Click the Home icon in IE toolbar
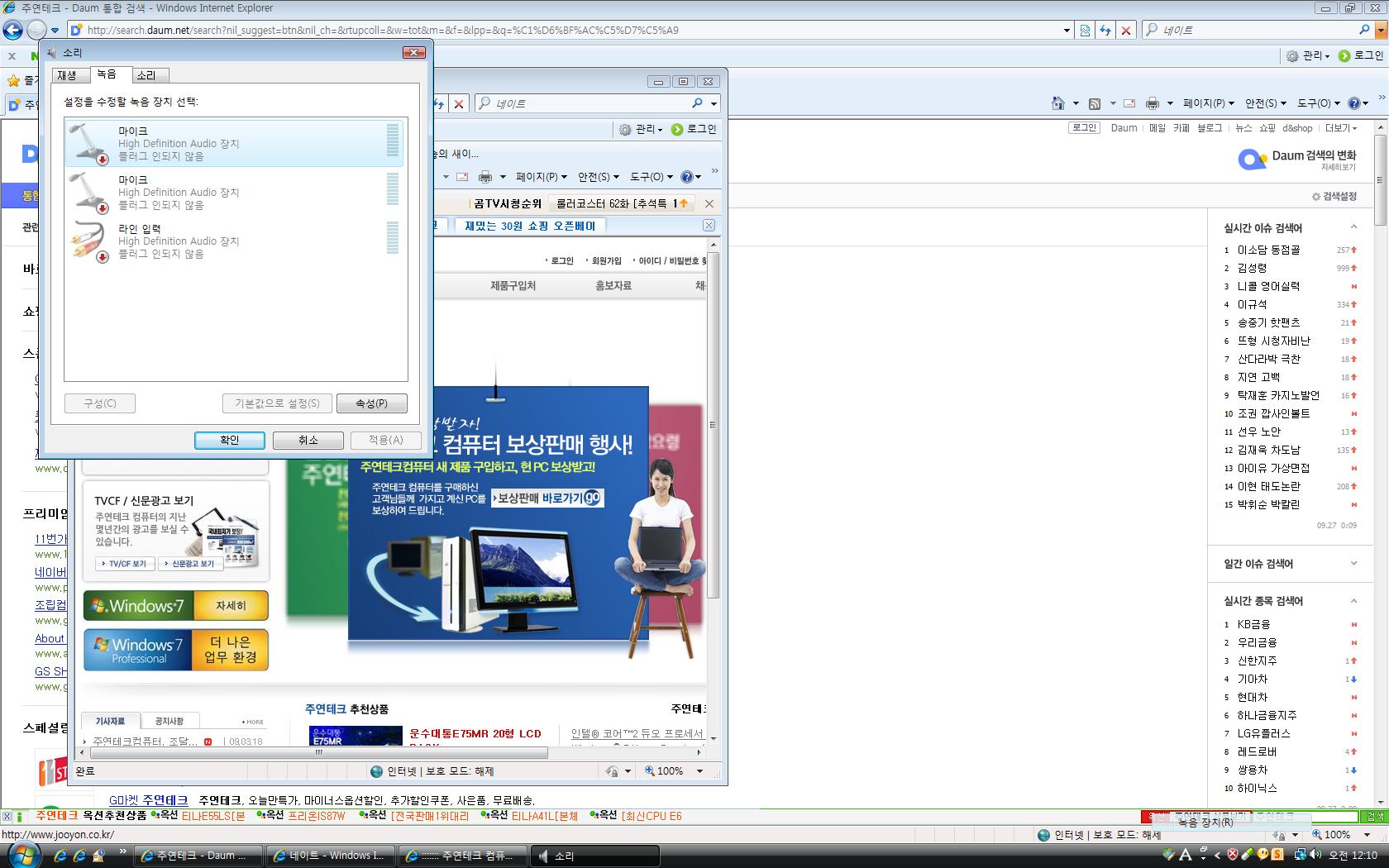The image size is (1389, 868). pyautogui.click(x=1057, y=103)
